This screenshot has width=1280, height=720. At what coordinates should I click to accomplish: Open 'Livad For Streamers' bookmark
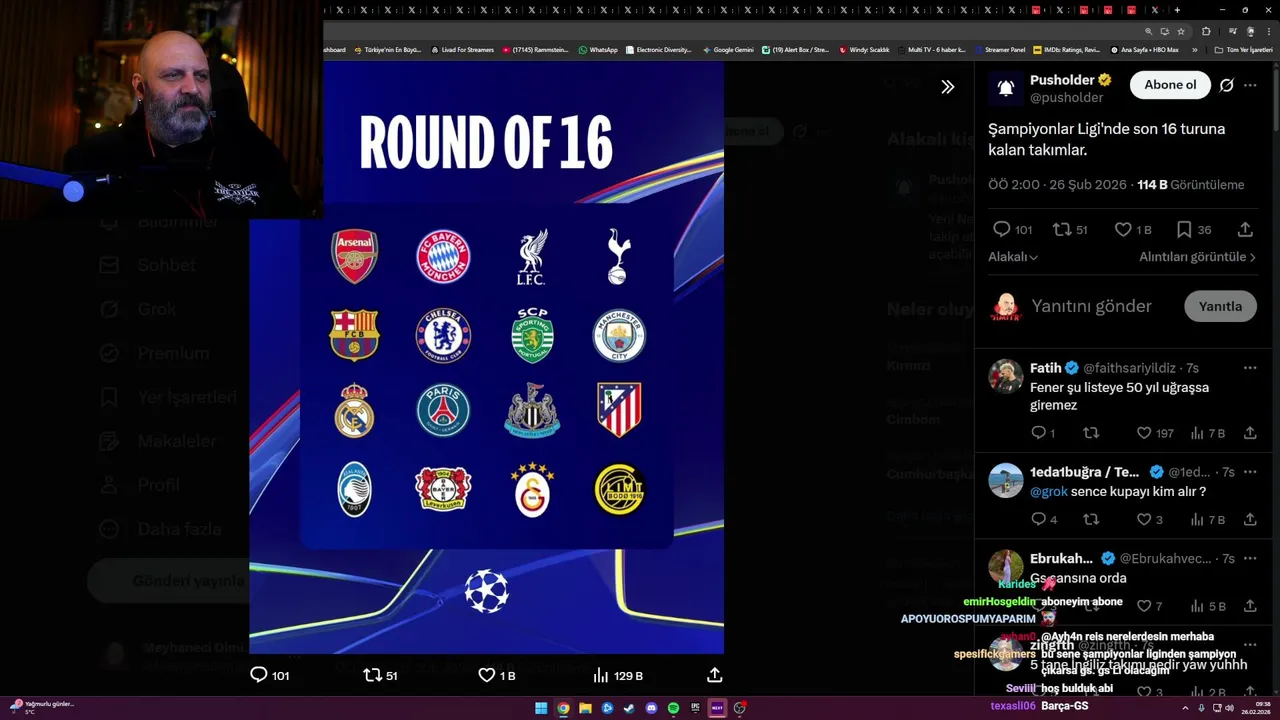(x=462, y=49)
